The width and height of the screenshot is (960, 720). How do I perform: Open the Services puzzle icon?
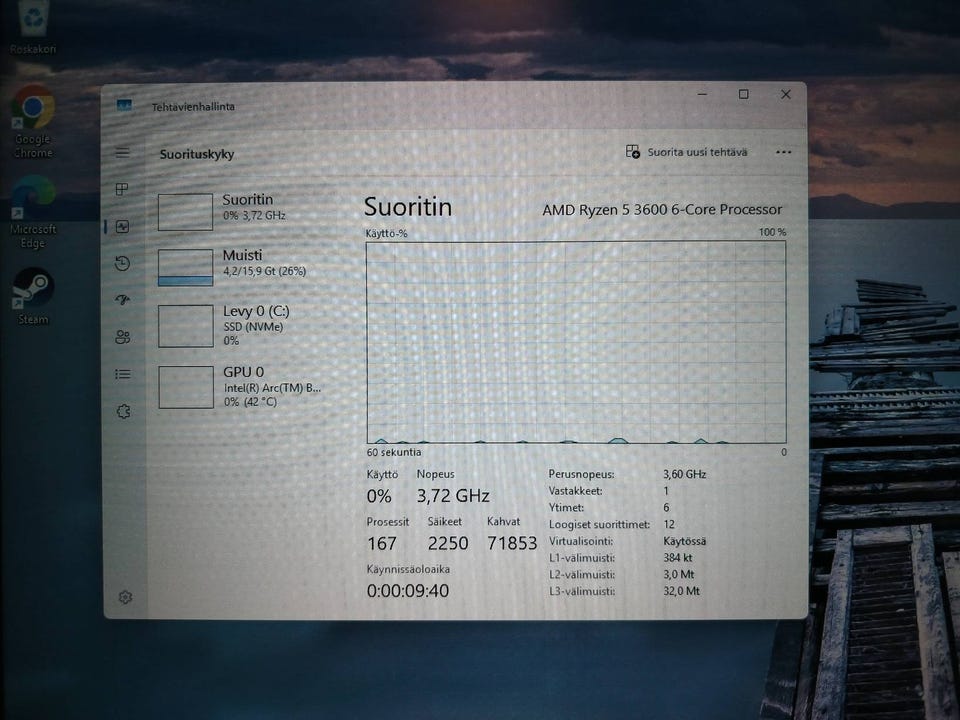[123, 411]
